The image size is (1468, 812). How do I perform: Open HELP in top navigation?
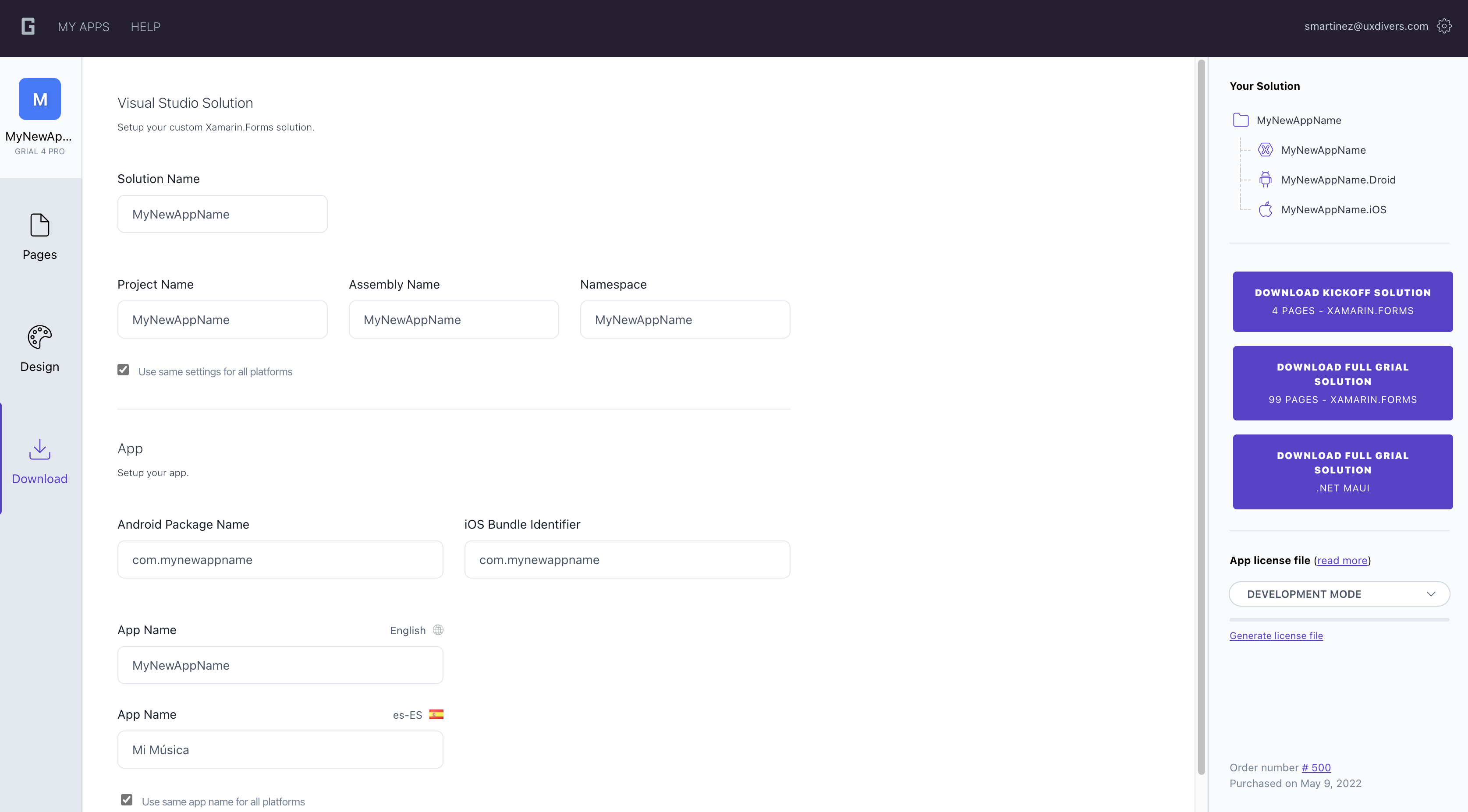click(x=145, y=27)
